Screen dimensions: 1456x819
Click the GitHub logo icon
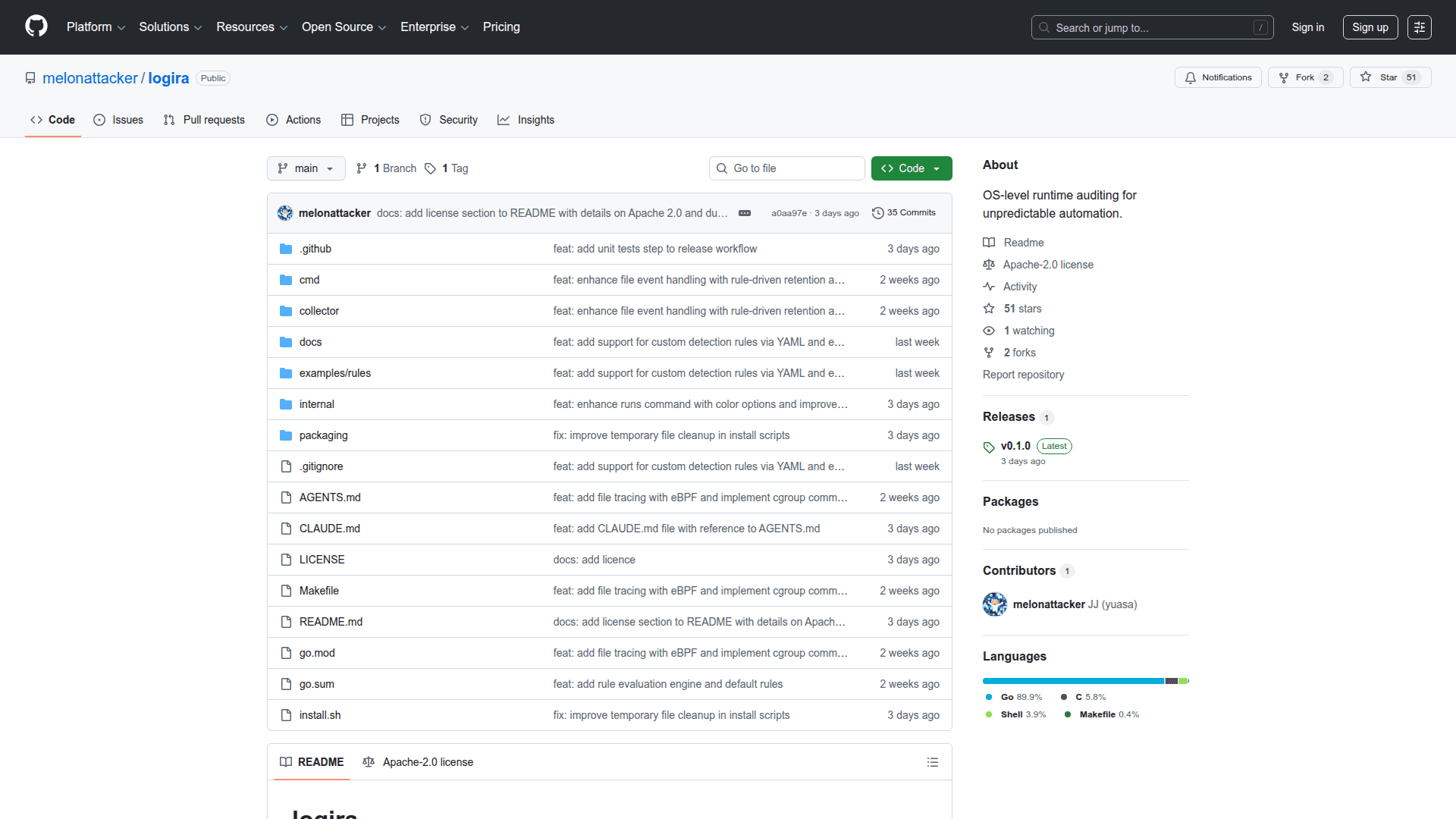[36, 27]
